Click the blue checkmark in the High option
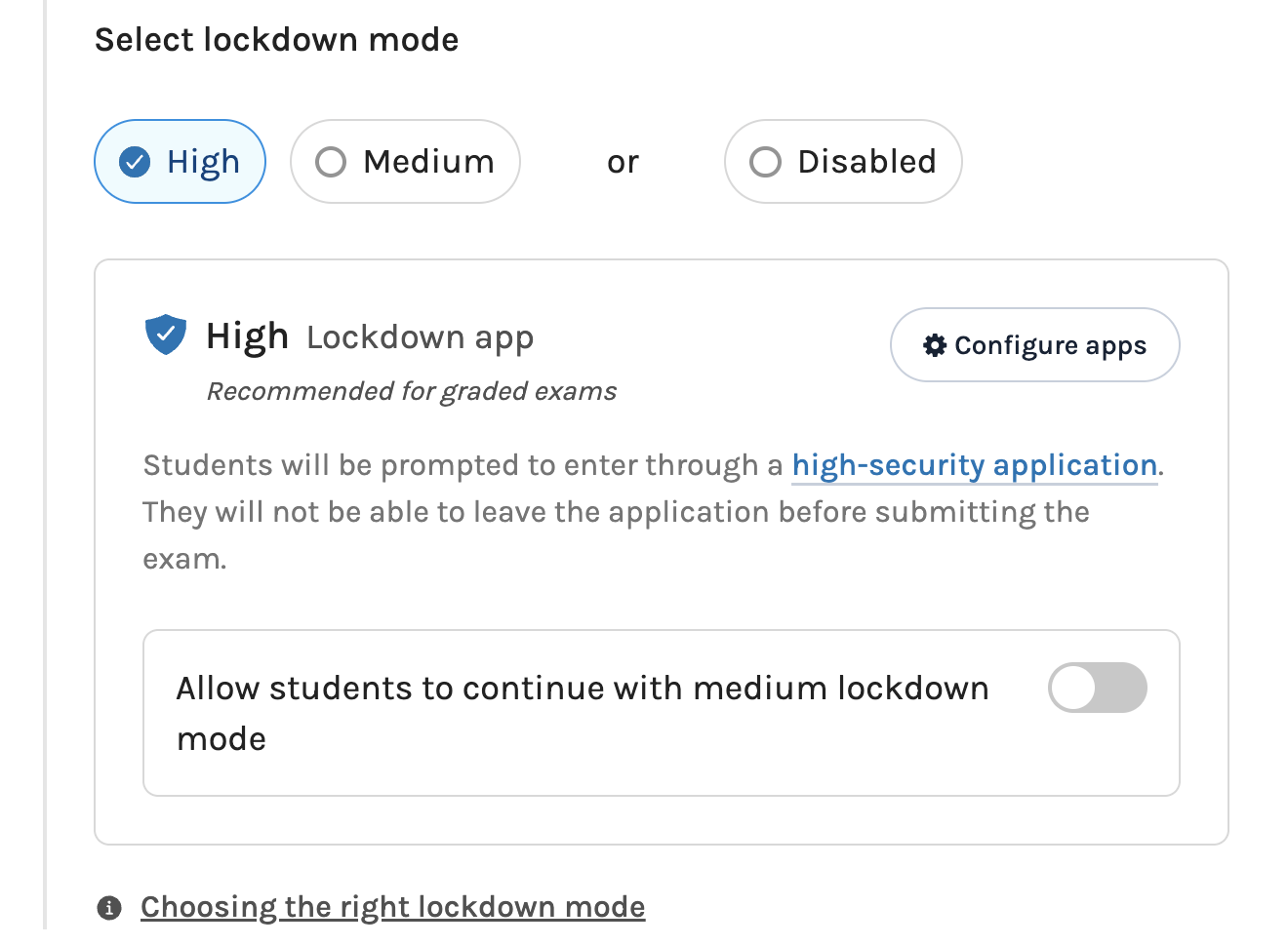The width and height of the screenshot is (1288, 946). tap(135, 162)
